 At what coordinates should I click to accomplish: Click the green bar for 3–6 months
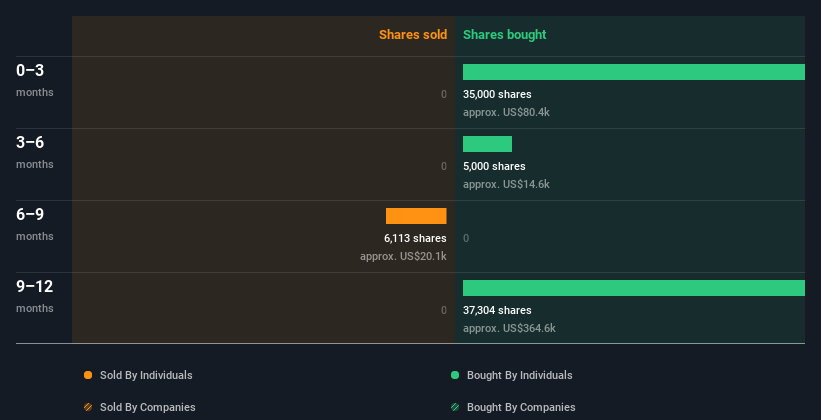tap(487, 144)
